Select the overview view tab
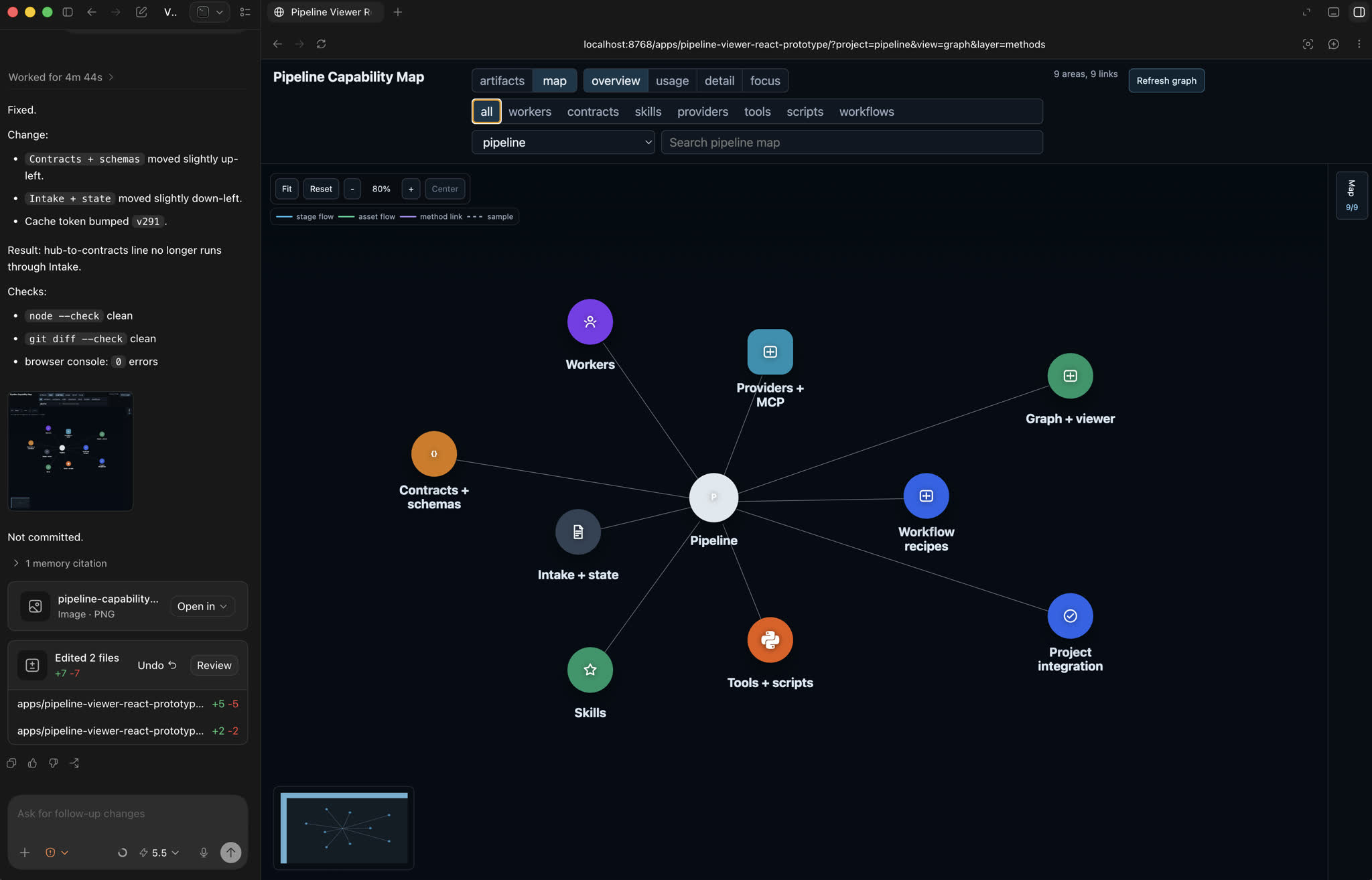 pyautogui.click(x=615, y=80)
